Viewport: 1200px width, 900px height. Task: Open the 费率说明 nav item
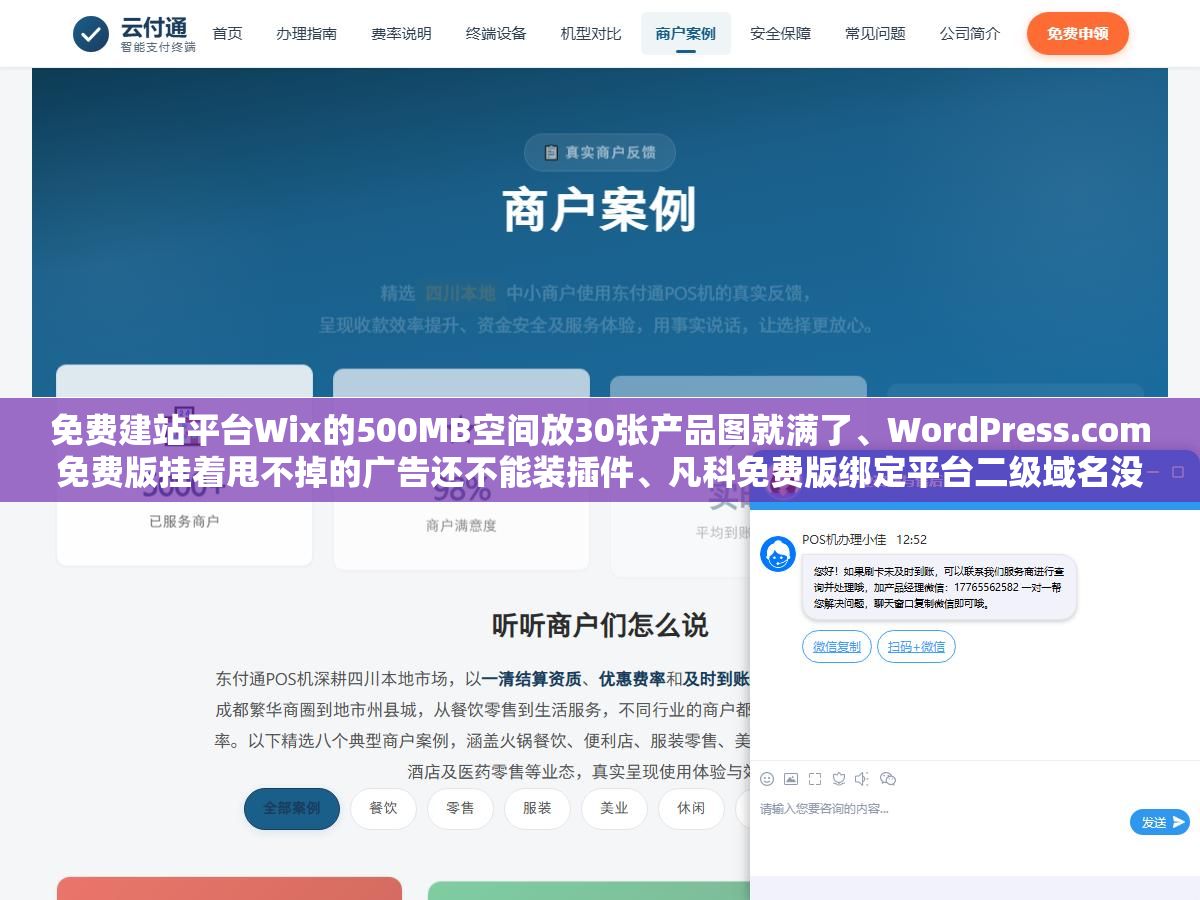pyautogui.click(x=401, y=33)
